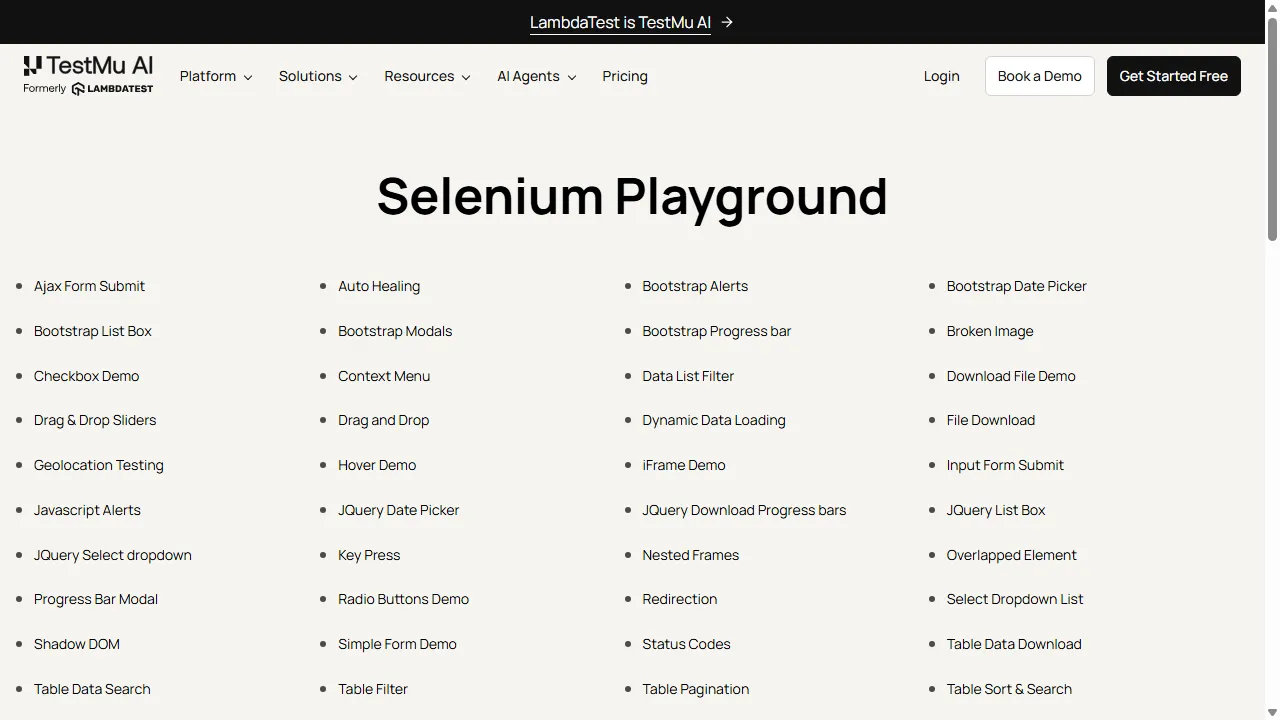Open the Table Data Search demo
Image resolution: width=1280 pixels, height=720 pixels.
(92, 689)
